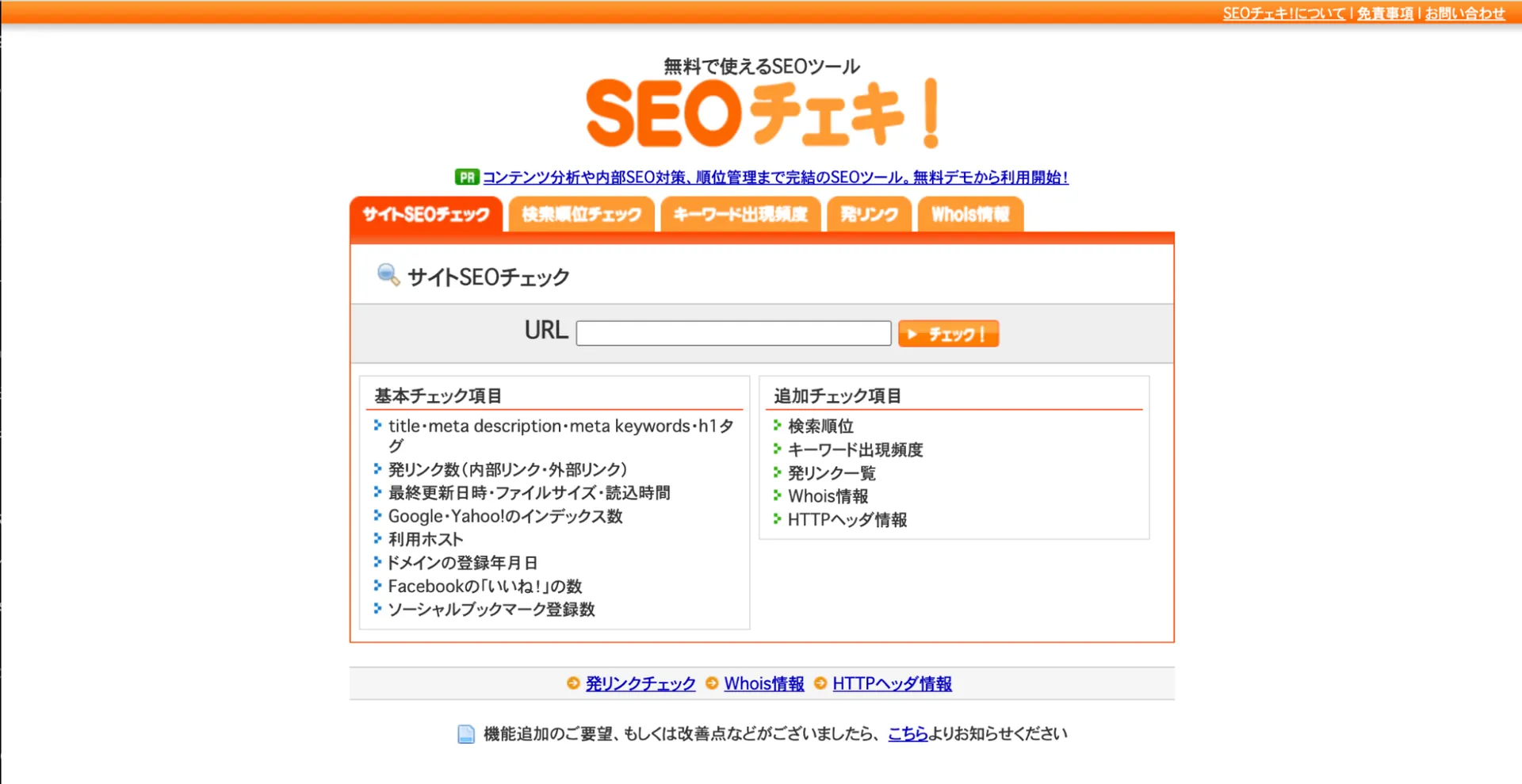Click the PR SEO tool advertisement link
The width and height of the screenshot is (1522, 784).
[775, 178]
